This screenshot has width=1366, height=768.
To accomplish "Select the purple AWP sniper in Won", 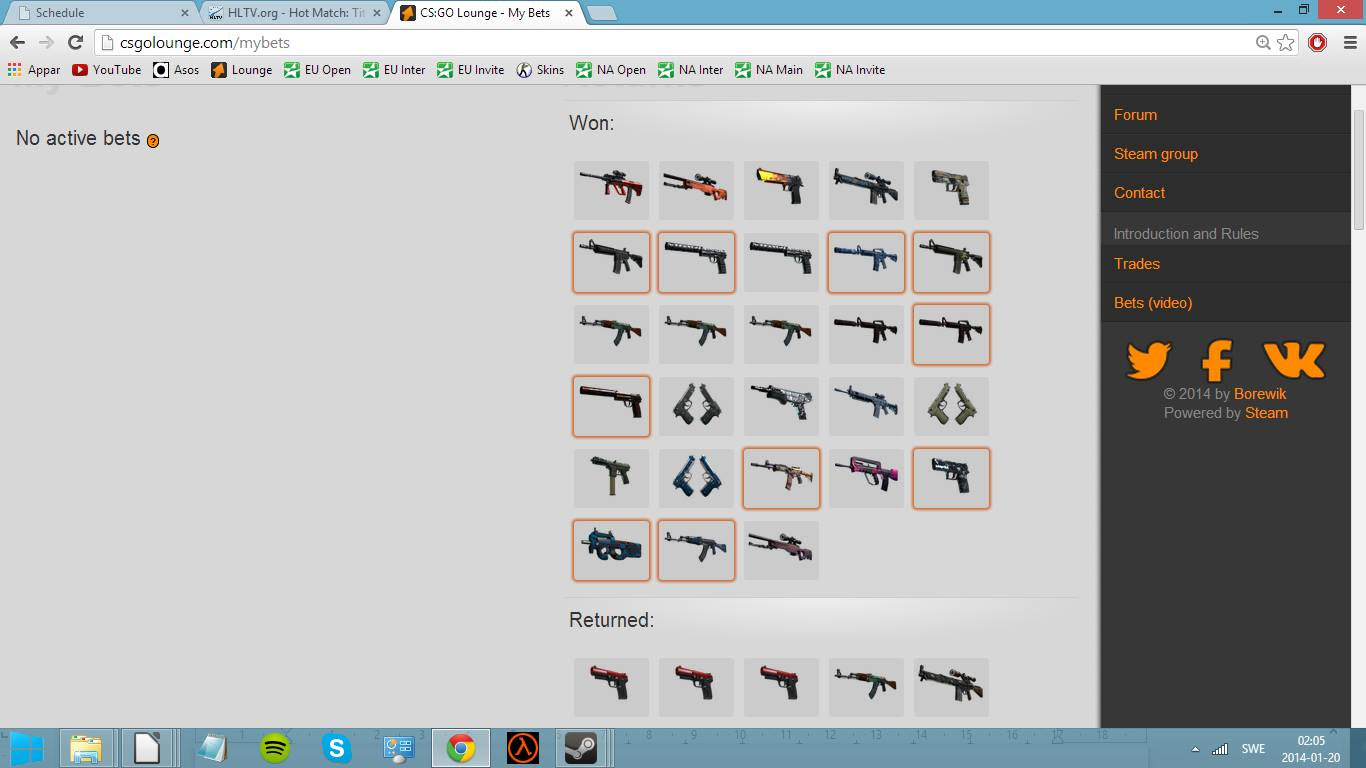I will (x=781, y=550).
